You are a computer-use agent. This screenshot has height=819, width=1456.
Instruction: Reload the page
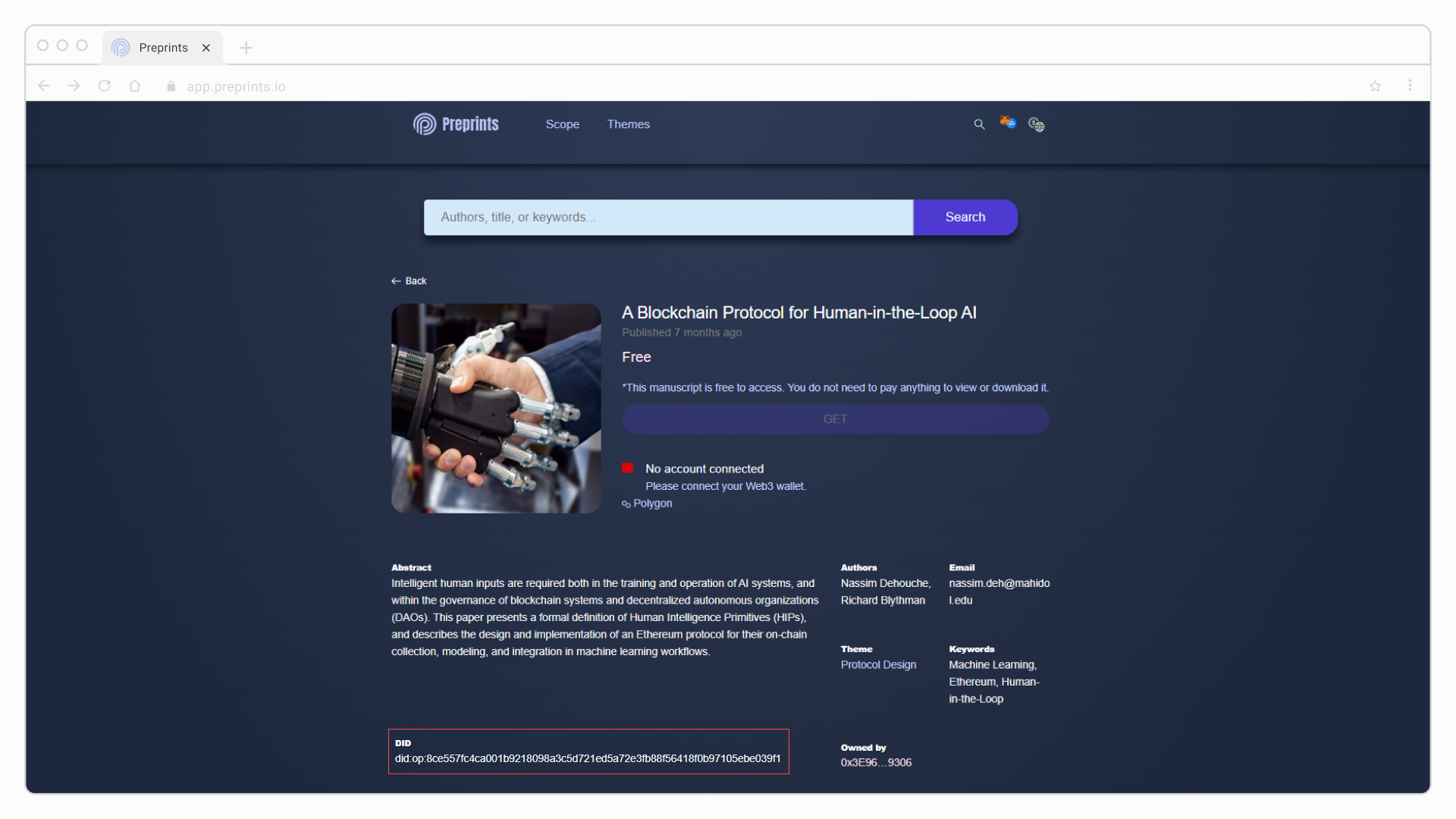(105, 86)
